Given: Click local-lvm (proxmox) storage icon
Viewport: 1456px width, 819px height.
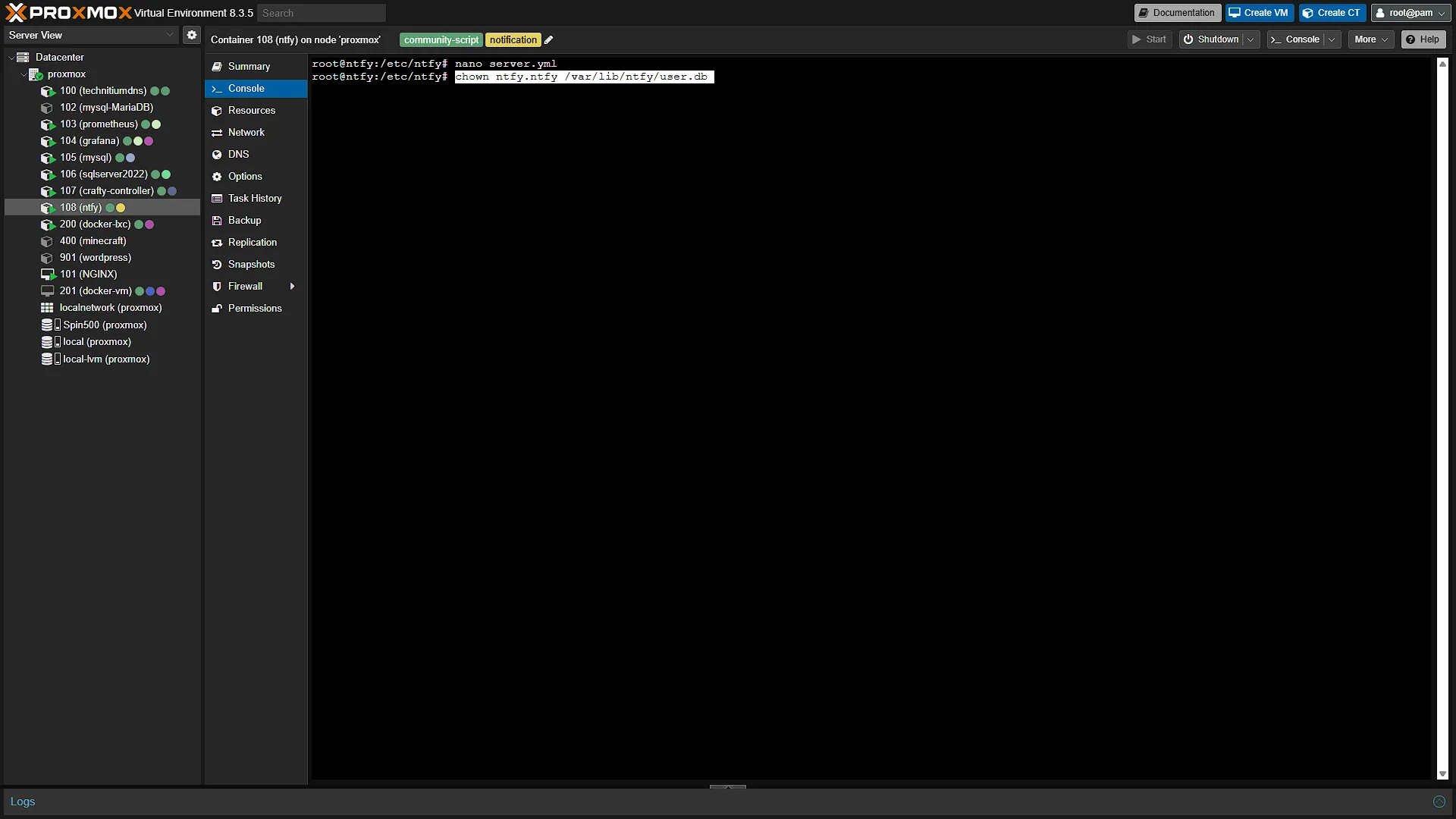Looking at the screenshot, I should pyautogui.click(x=50, y=359).
